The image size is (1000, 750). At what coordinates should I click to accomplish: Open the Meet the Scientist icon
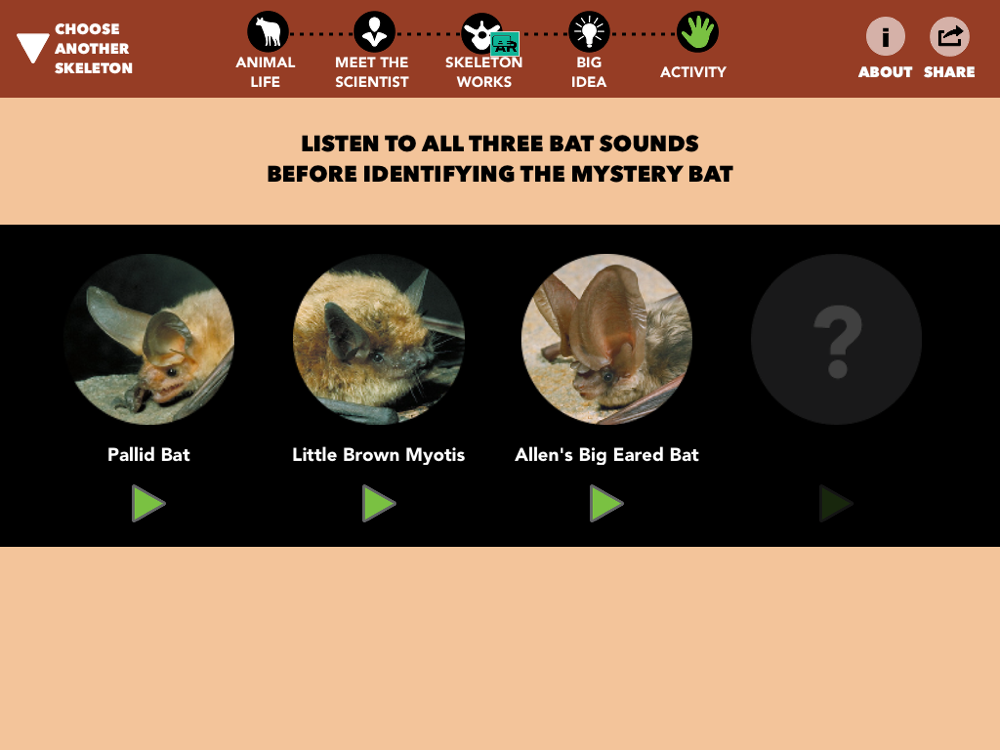point(374,31)
